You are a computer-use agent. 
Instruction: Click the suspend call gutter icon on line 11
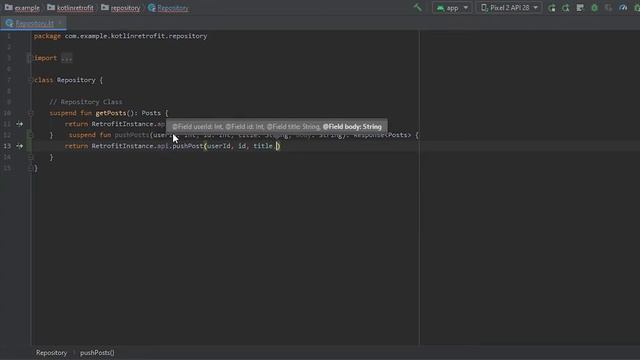[19, 124]
